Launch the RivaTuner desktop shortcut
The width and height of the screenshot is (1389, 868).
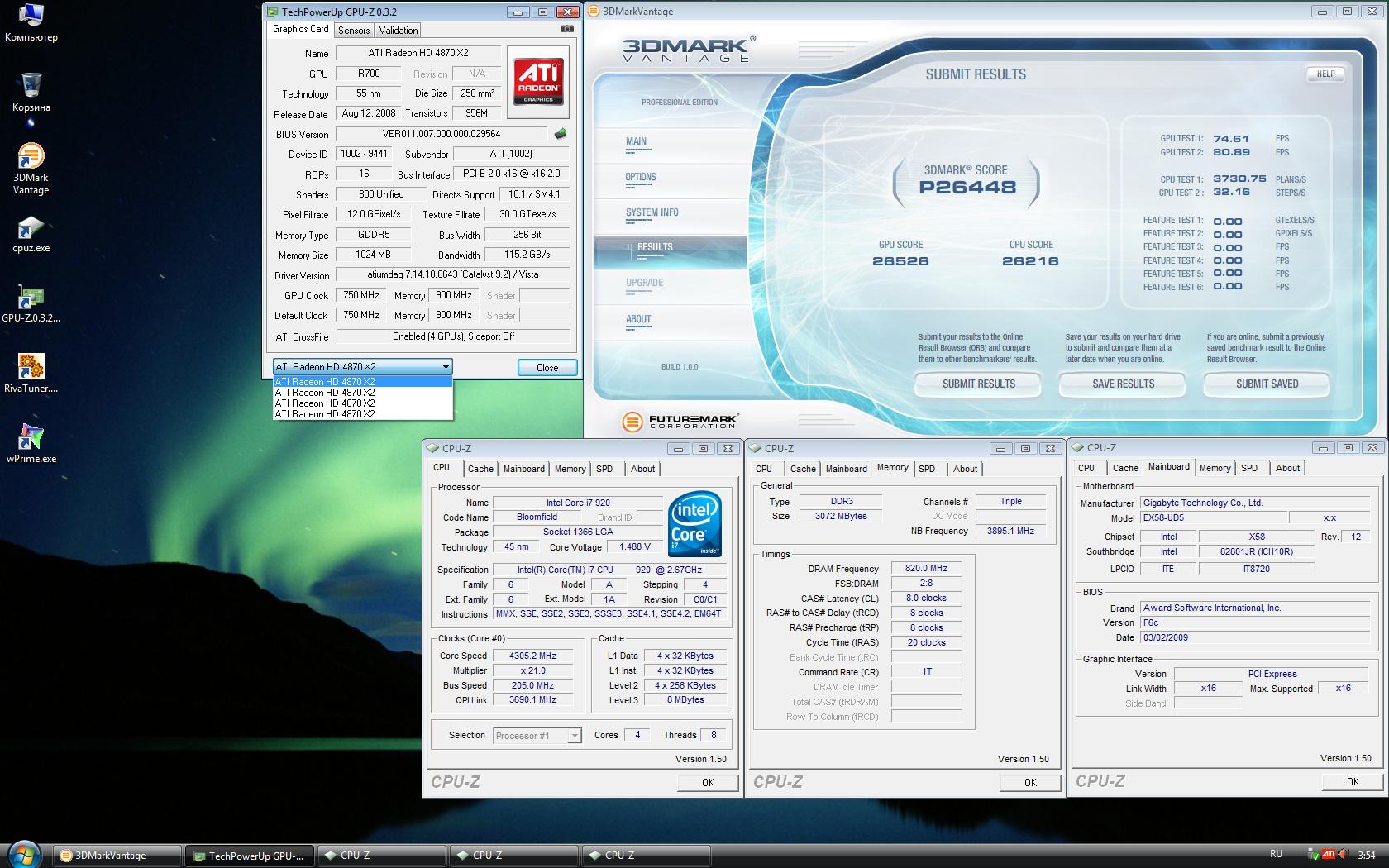pyautogui.click(x=31, y=374)
